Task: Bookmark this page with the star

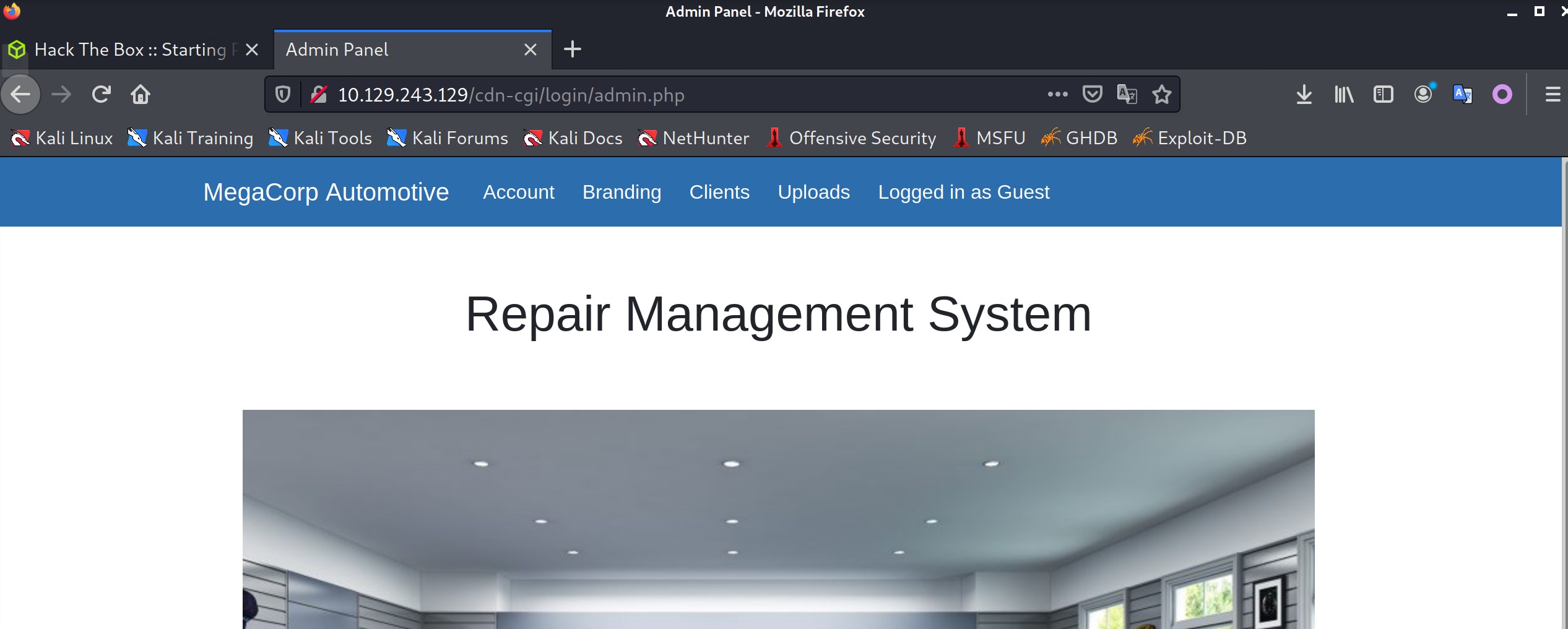Action: [1162, 95]
